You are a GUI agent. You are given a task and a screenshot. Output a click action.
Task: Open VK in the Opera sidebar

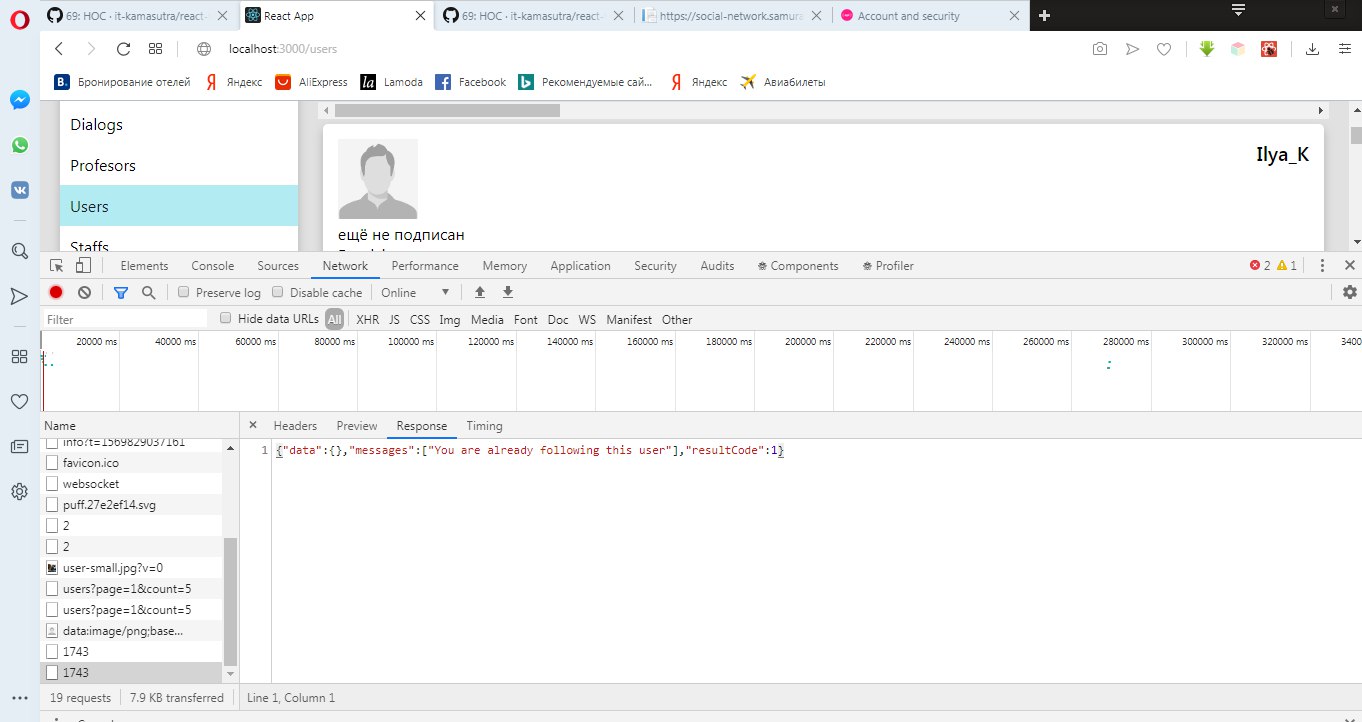(x=19, y=190)
